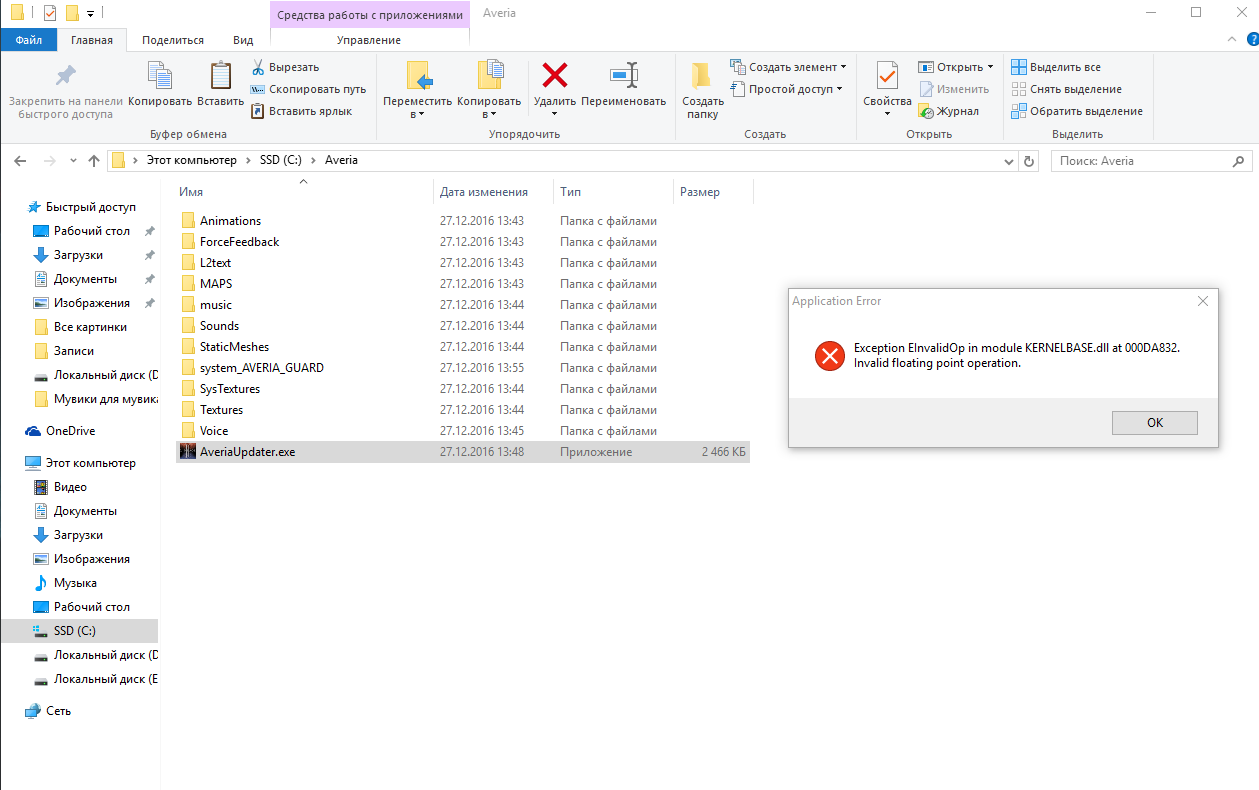Switch to the Поделиться tab
The image size is (1259, 790).
173,40
